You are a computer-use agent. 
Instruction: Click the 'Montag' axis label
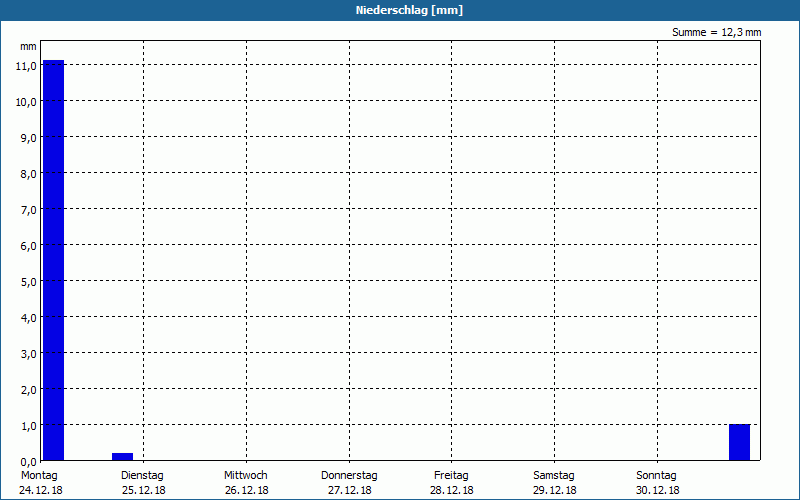pos(39,476)
